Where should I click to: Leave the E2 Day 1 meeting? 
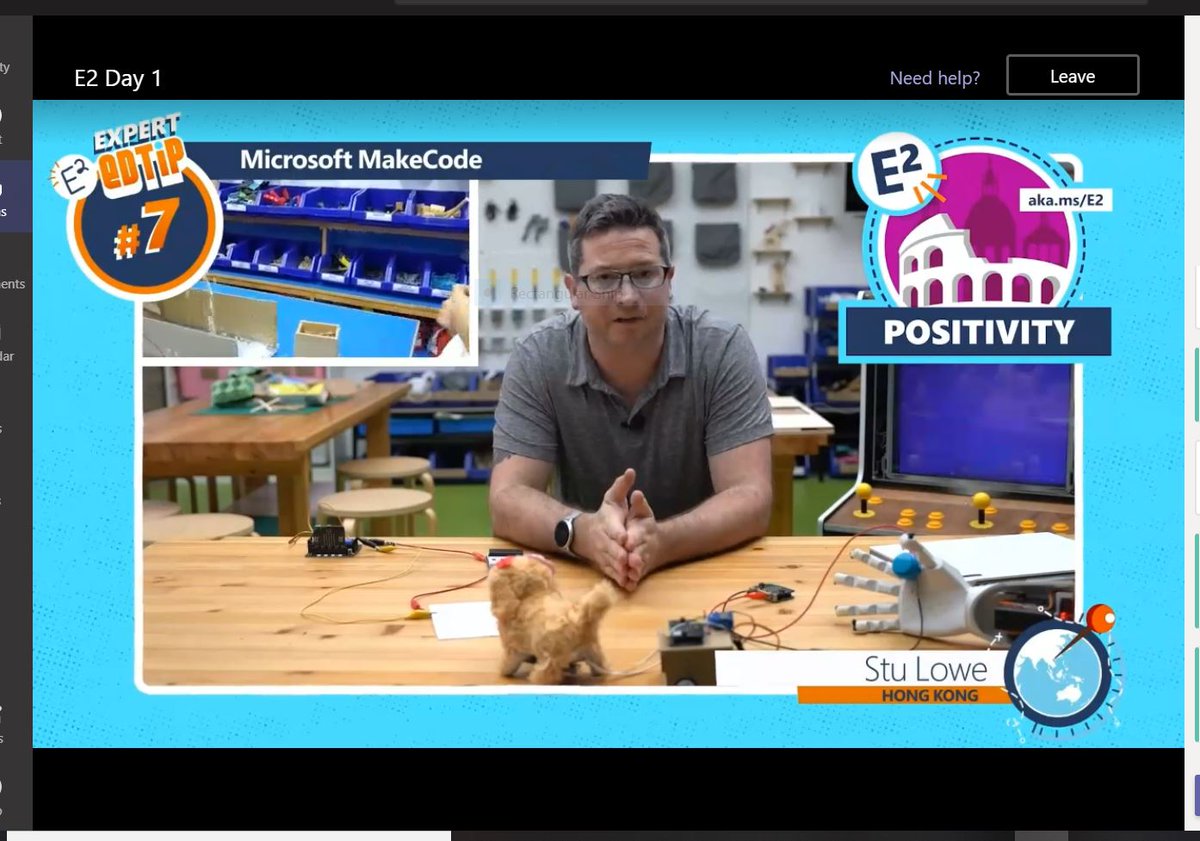pyautogui.click(x=1072, y=76)
